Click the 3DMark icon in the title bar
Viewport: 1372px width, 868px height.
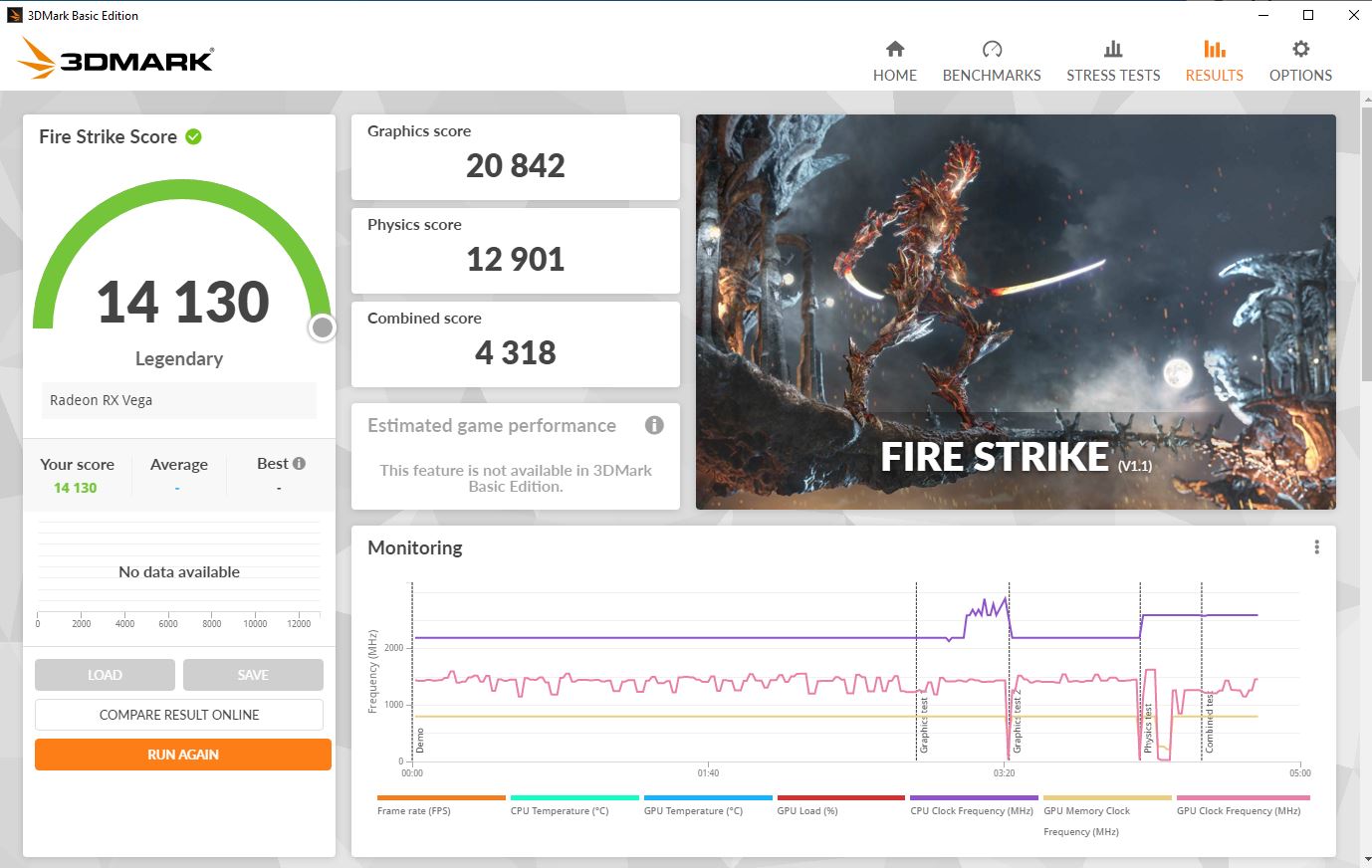pos(13,14)
